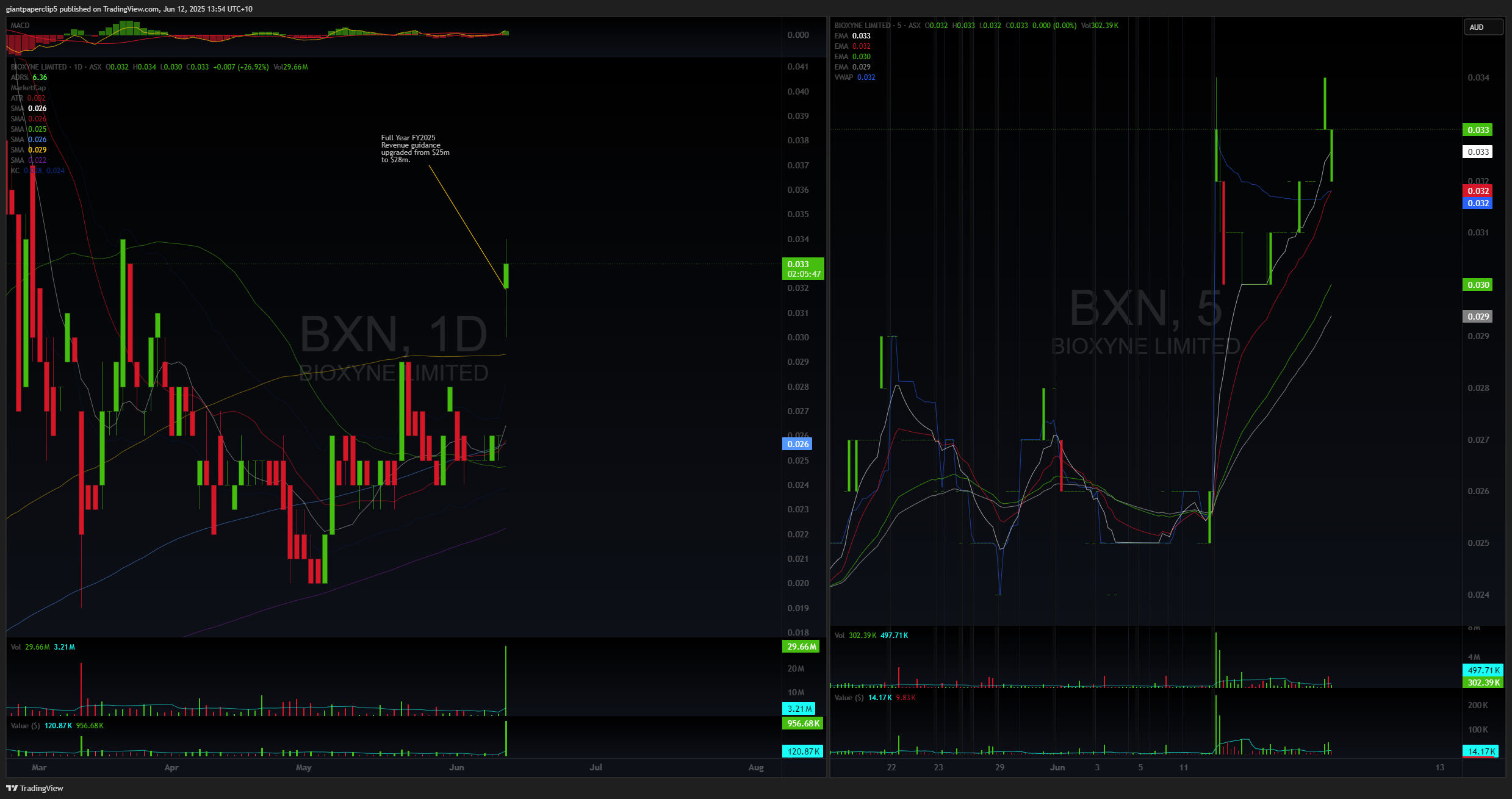Click the BIOXYNE LIMITED 5 ASX legend title

[877, 26]
